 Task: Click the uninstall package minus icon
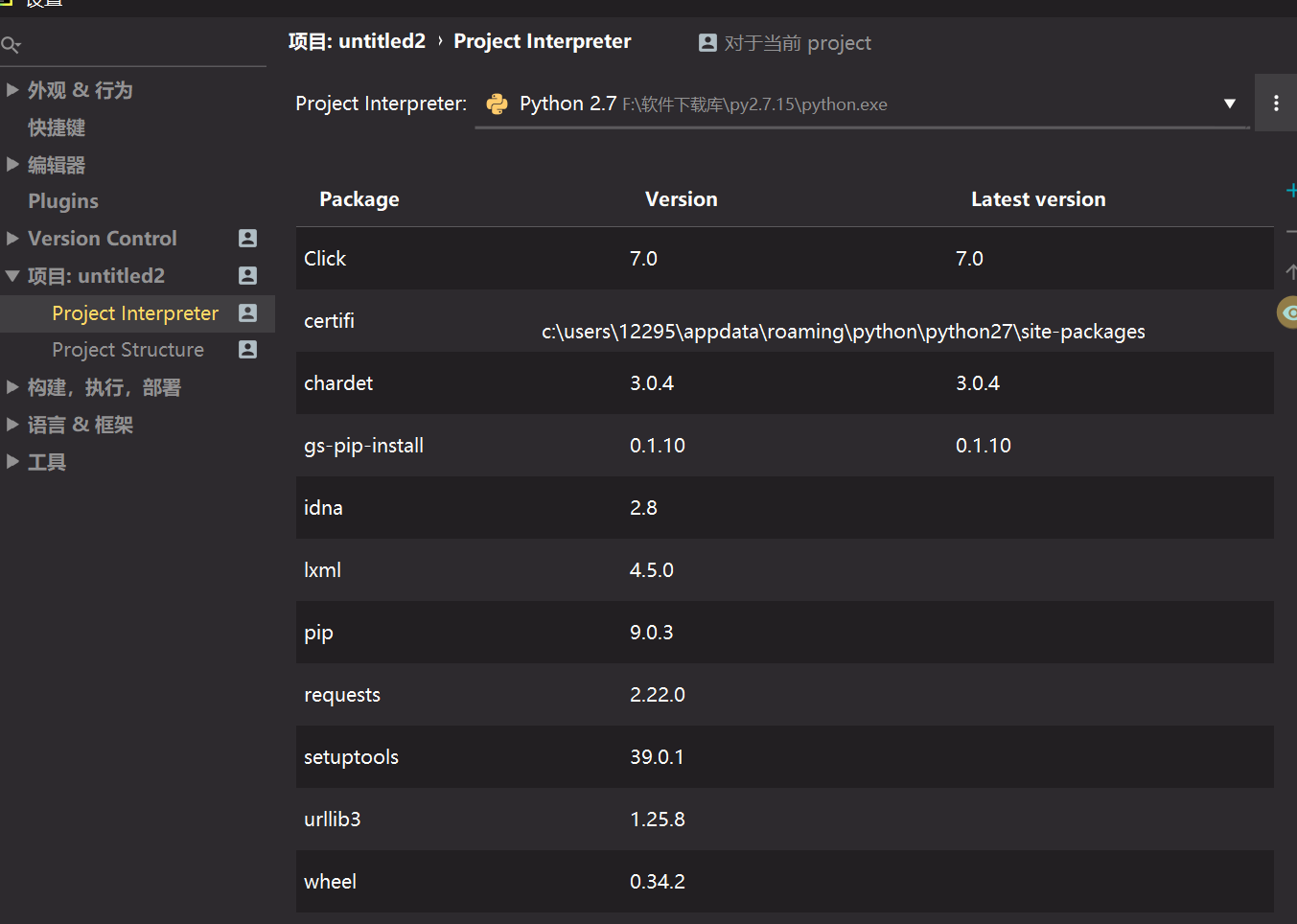pos(1291,230)
